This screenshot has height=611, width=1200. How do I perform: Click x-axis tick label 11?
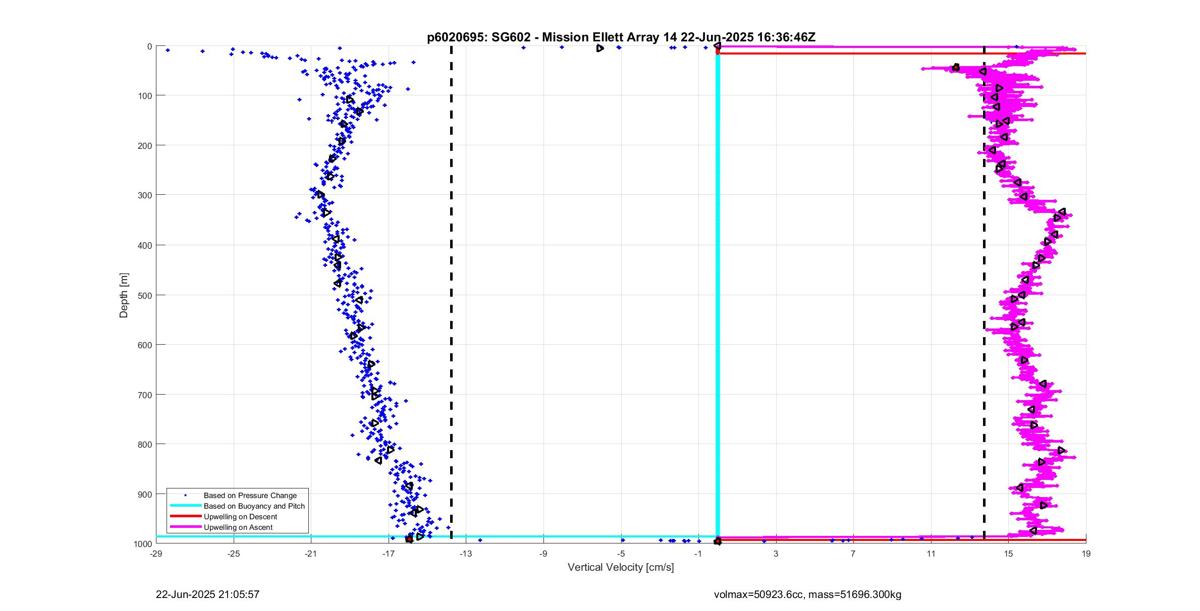[x=931, y=553]
